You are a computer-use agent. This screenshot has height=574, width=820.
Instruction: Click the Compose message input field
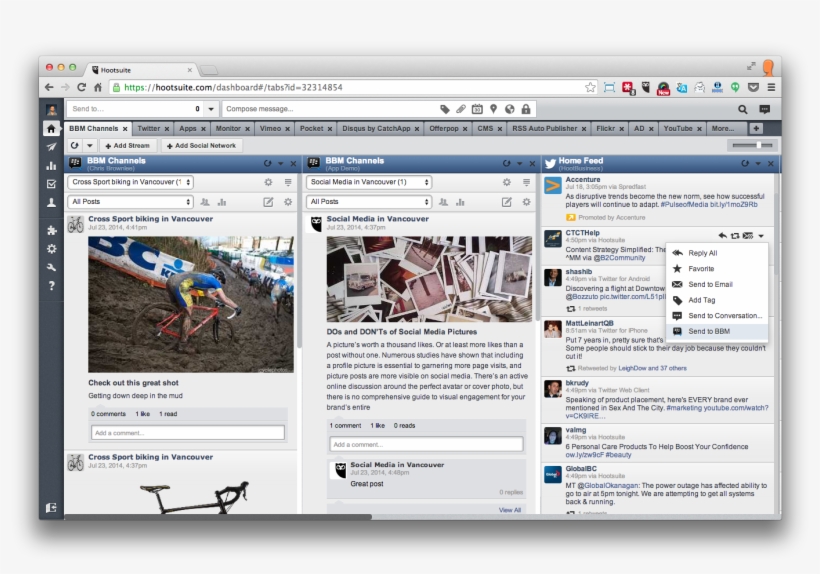click(x=329, y=109)
